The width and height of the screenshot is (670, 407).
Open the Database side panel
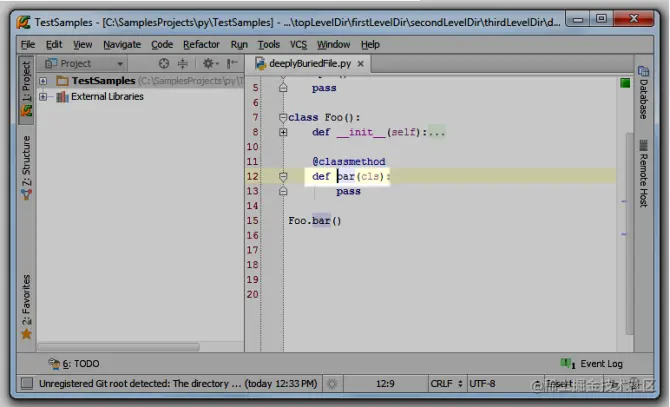[644, 92]
